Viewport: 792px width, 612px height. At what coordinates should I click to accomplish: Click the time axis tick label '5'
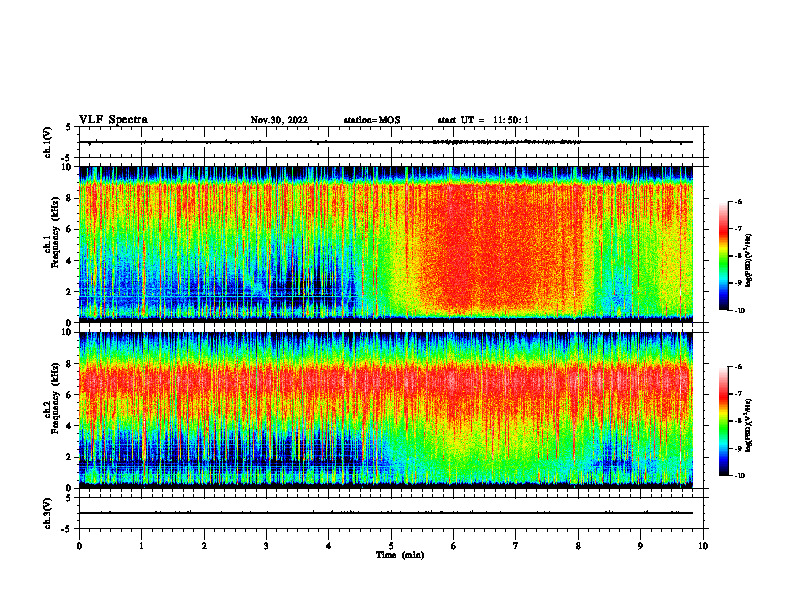(391, 546)
